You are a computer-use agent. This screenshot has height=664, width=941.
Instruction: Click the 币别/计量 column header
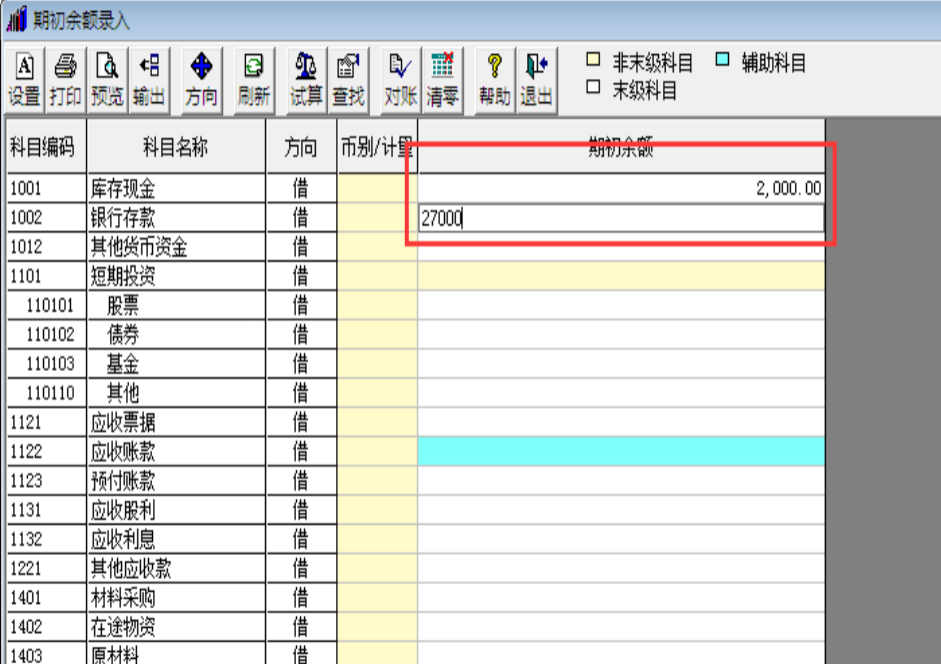[377, 146]
